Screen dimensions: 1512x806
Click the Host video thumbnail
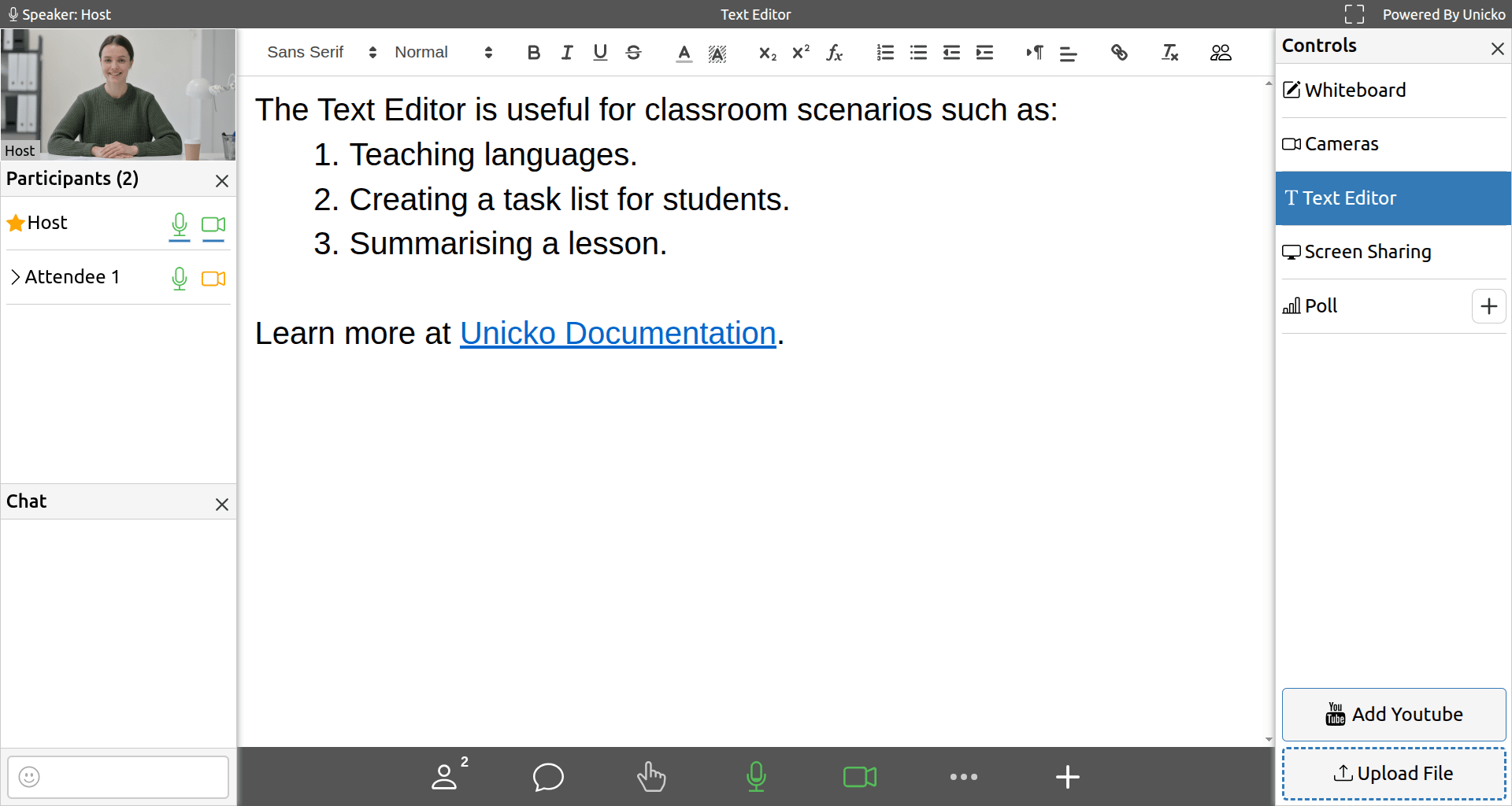tap(118, 94)
